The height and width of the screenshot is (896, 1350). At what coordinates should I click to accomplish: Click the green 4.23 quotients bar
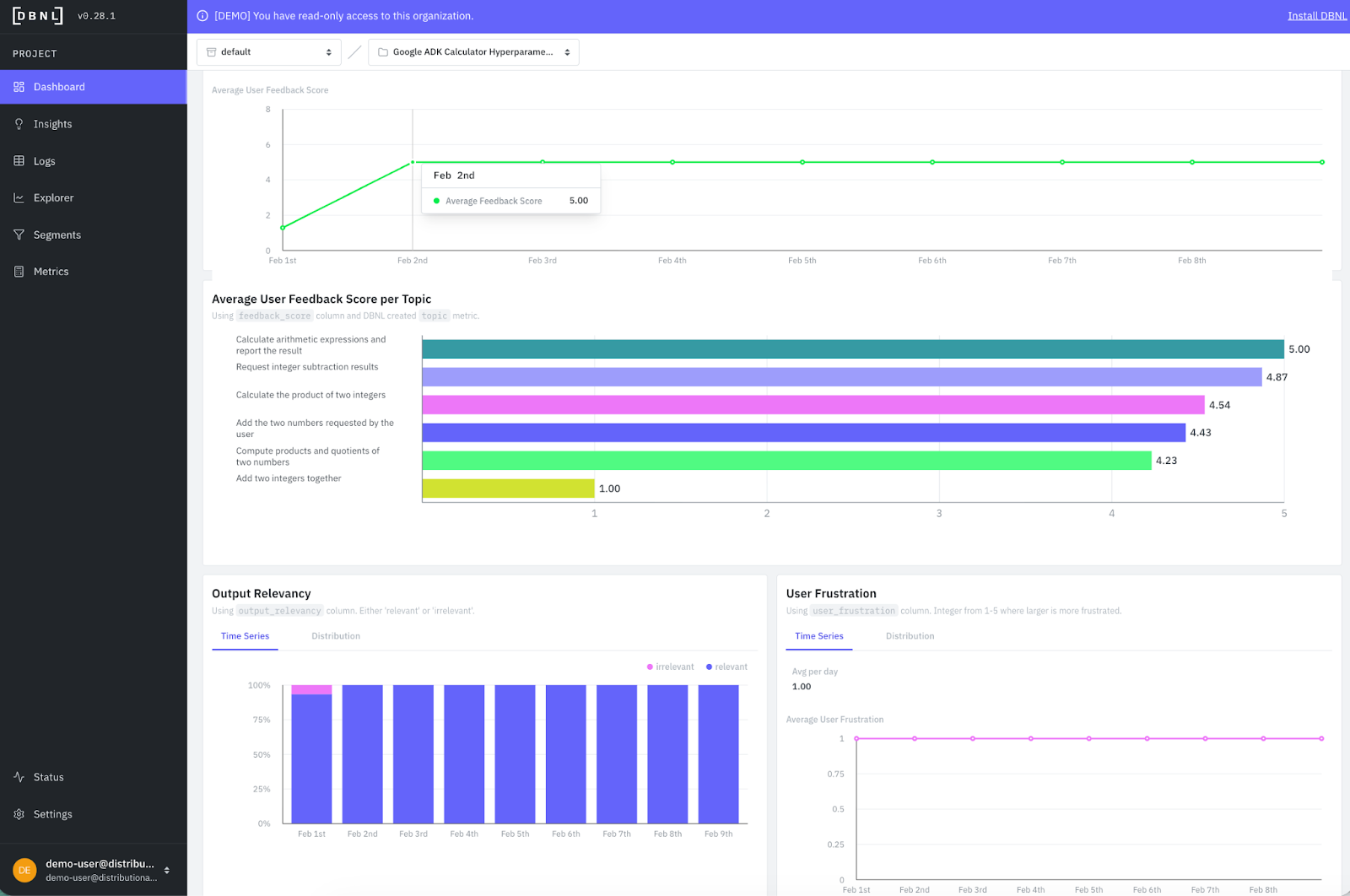coord(786,461)
